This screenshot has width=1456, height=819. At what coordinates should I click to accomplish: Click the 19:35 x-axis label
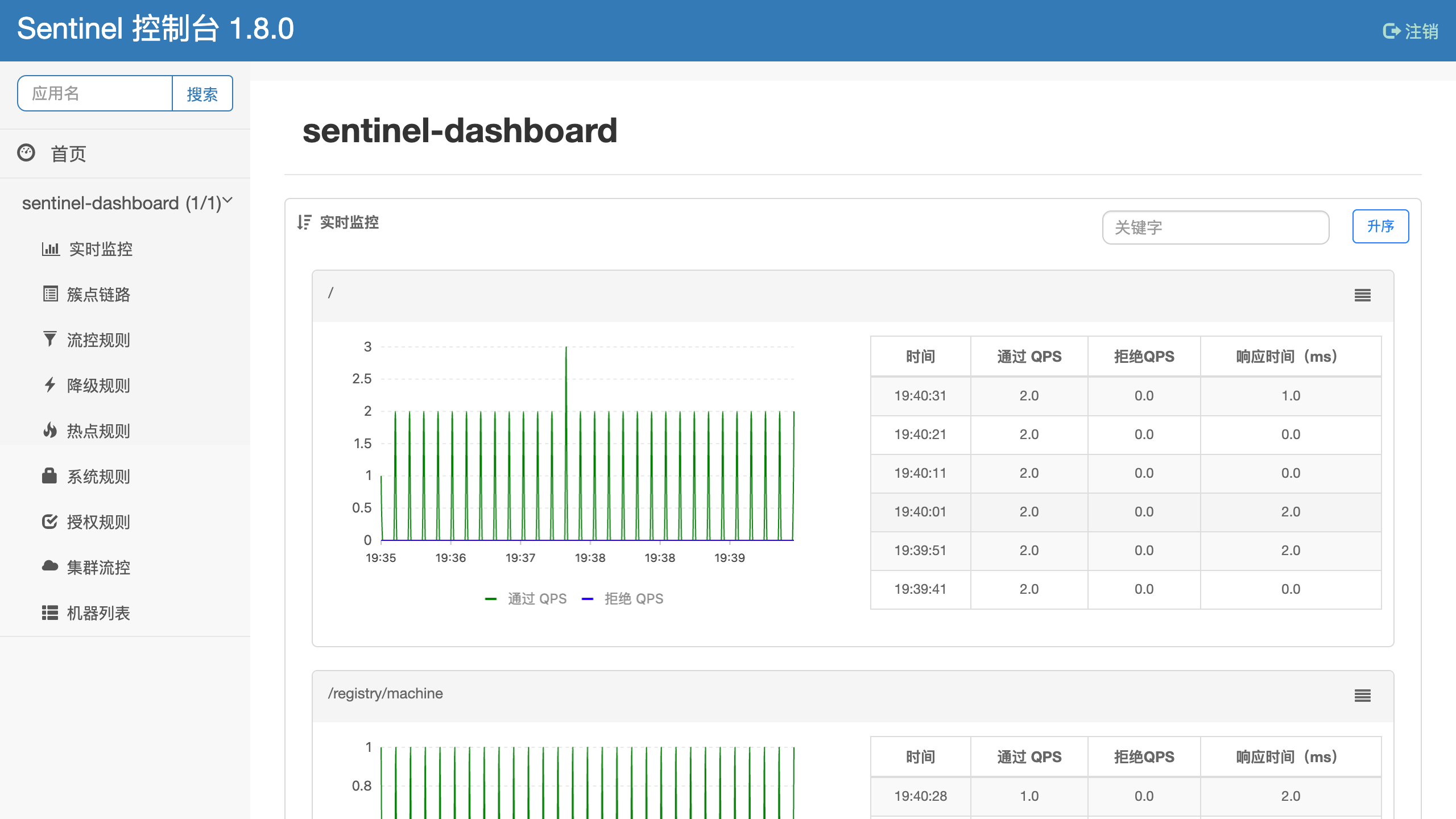coord(380,558)
